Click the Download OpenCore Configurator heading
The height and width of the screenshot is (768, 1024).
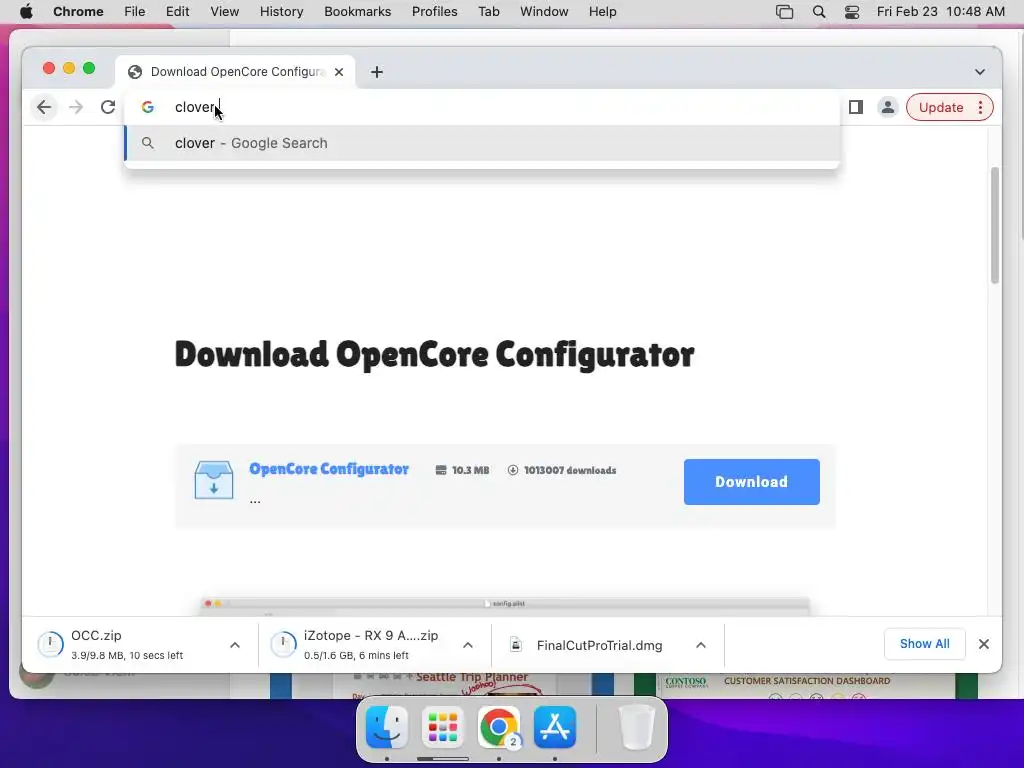click(434, 355)
